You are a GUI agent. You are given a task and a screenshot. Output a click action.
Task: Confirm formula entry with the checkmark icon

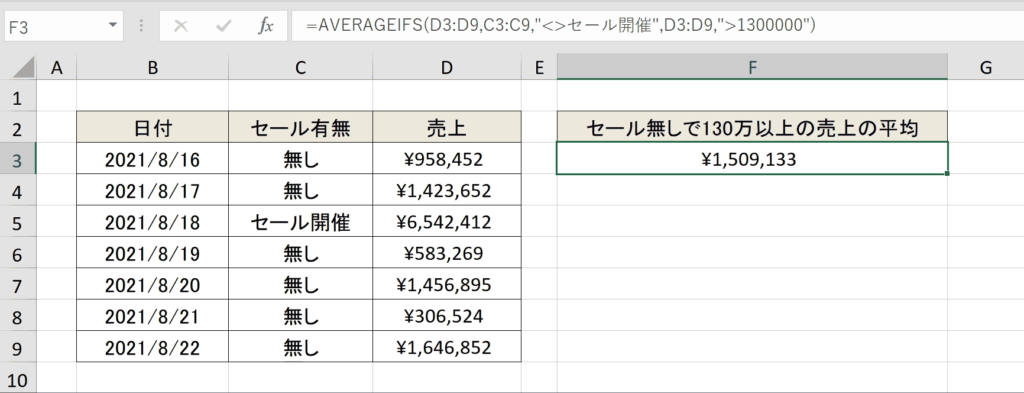point(223,26)
